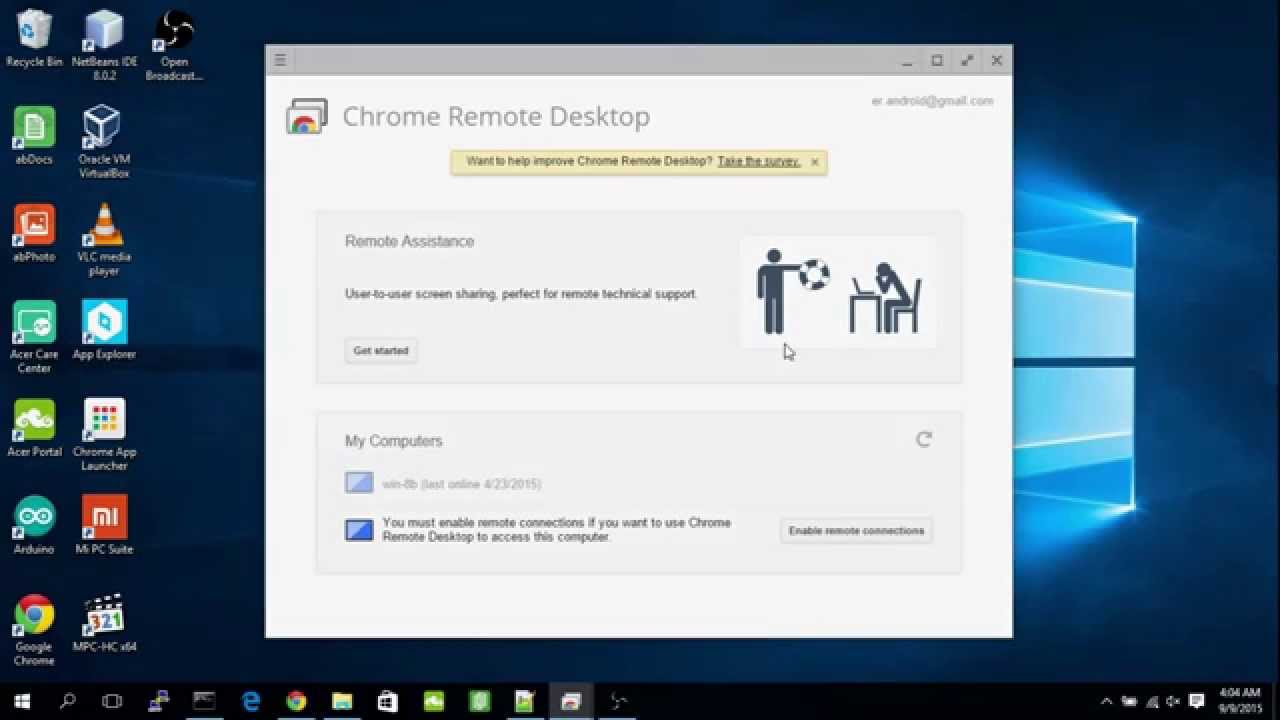Open Microsoft Edge from the taskbar
Image resolution: width=1280 pixels, height=720 pixels.
(250, 702)
